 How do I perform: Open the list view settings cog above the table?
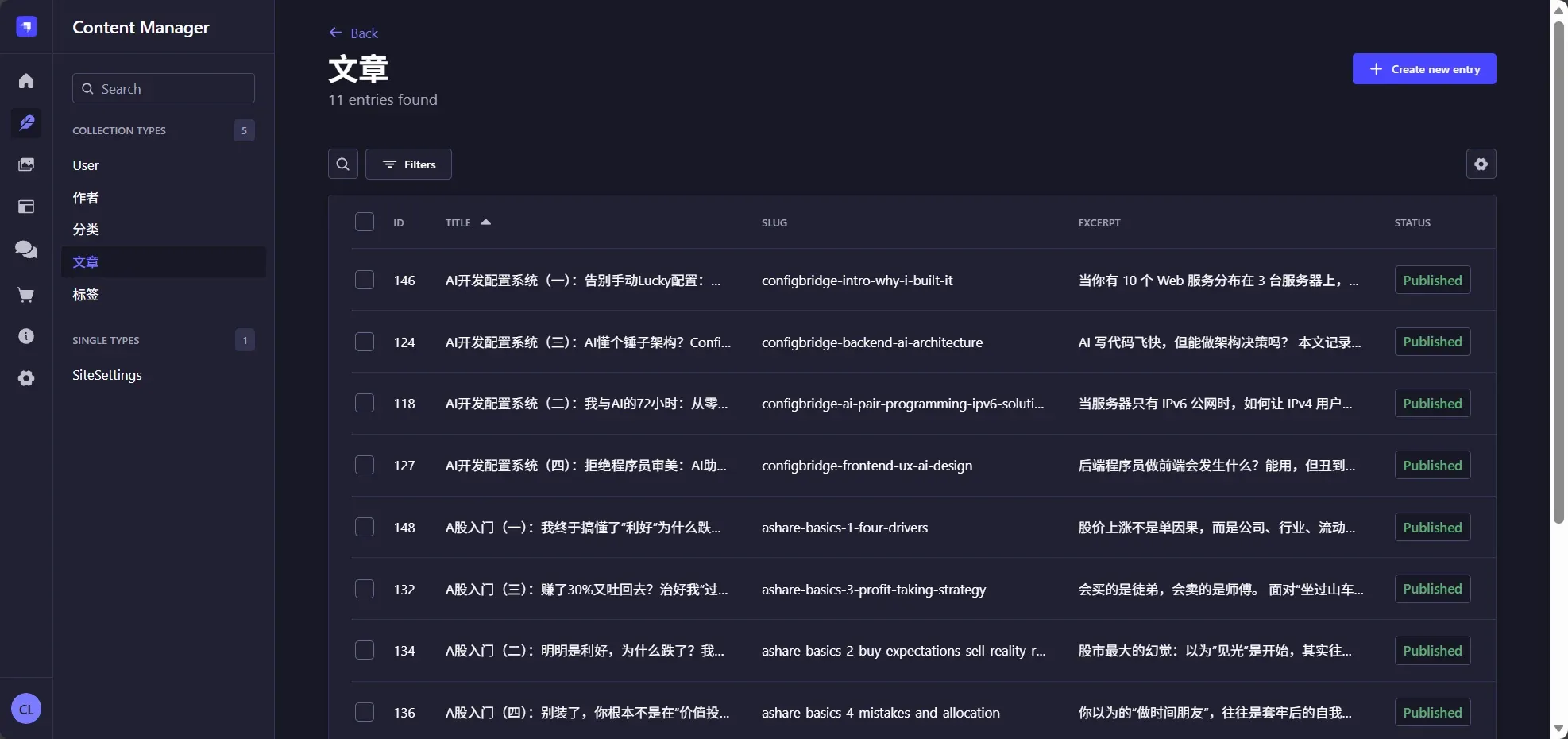(1481, 164)
